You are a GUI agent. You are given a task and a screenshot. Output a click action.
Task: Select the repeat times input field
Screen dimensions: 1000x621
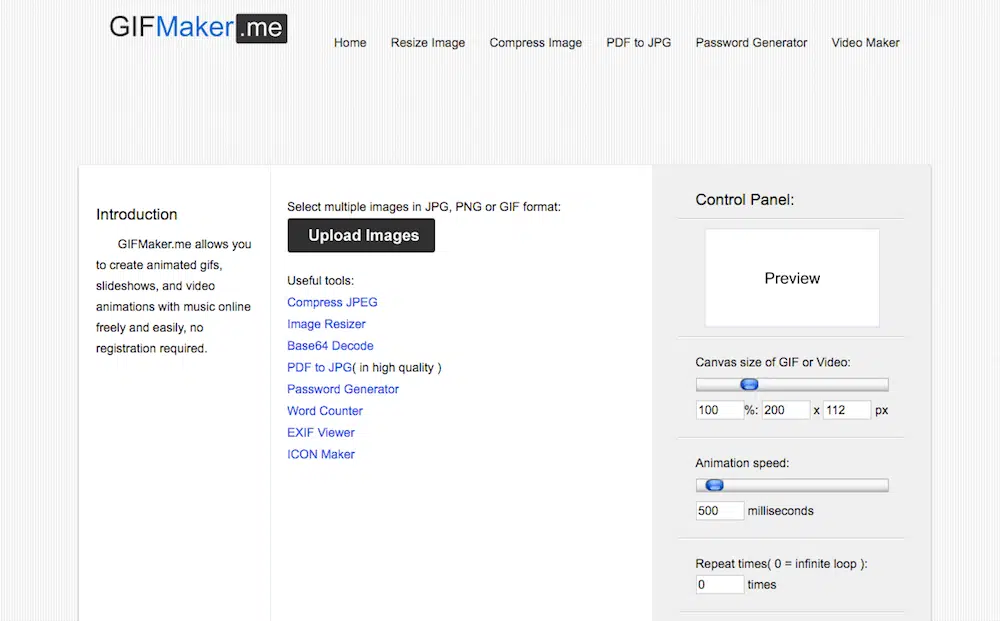(x=719, y=585)
